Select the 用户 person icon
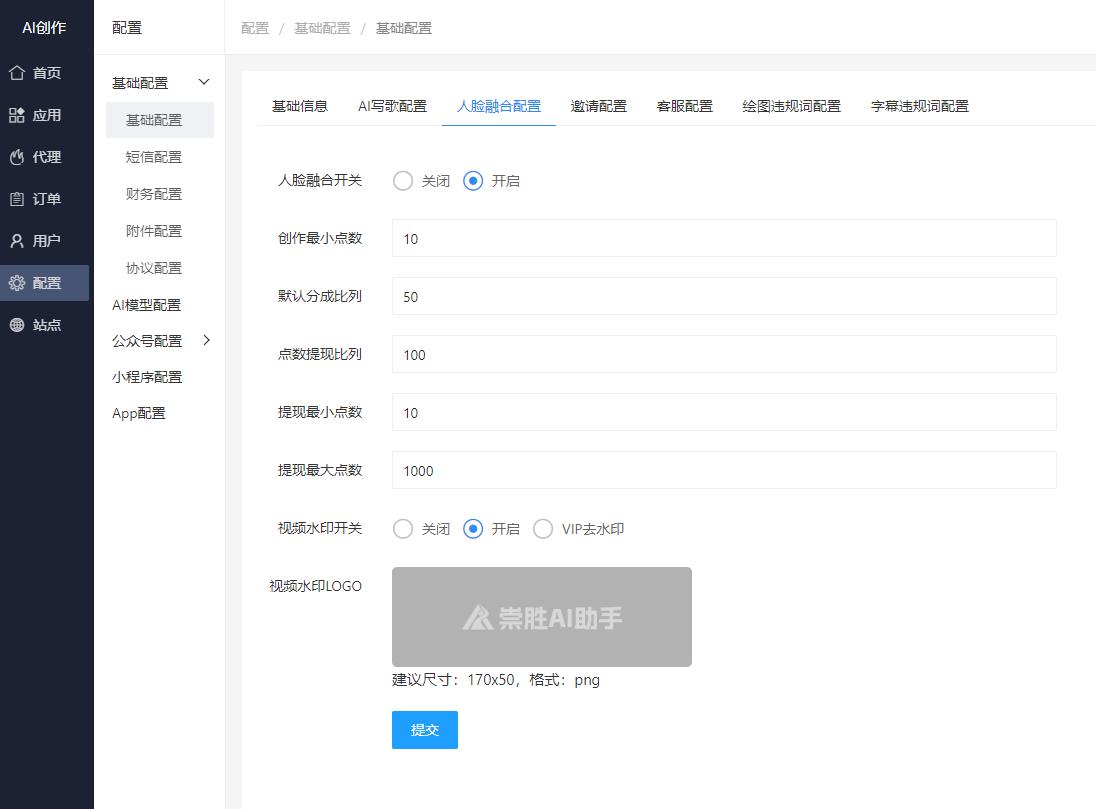The image size is (1096, 809). [x=17, y=241]
